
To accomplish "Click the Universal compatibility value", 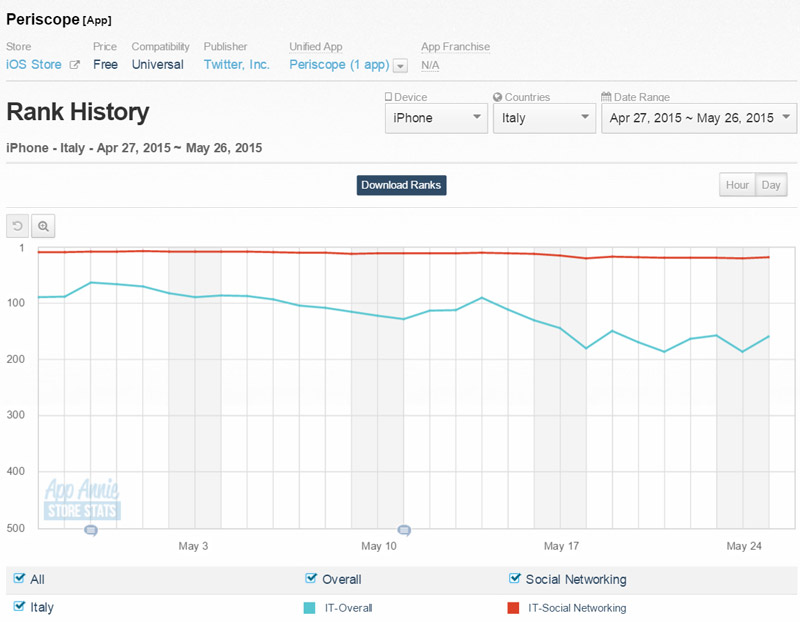I will pyautogui.click(x=158, y=65).
